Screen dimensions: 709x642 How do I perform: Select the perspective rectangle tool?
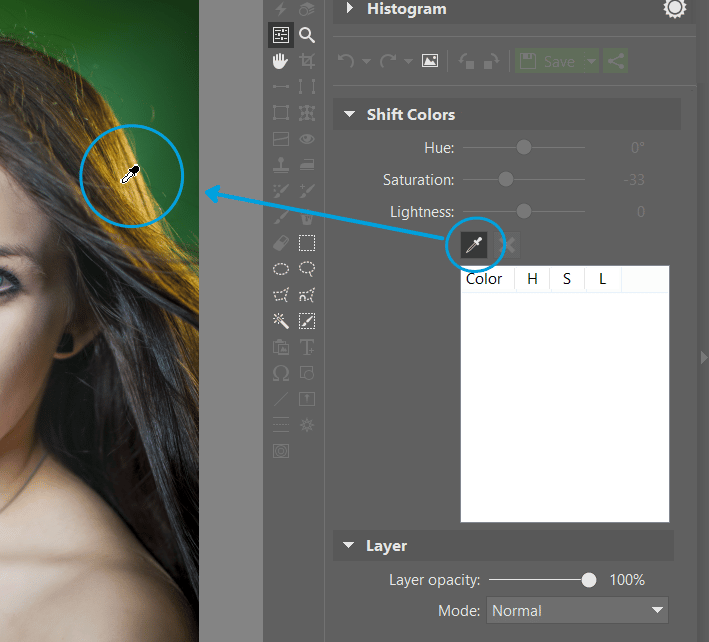(x=281, y=113)
